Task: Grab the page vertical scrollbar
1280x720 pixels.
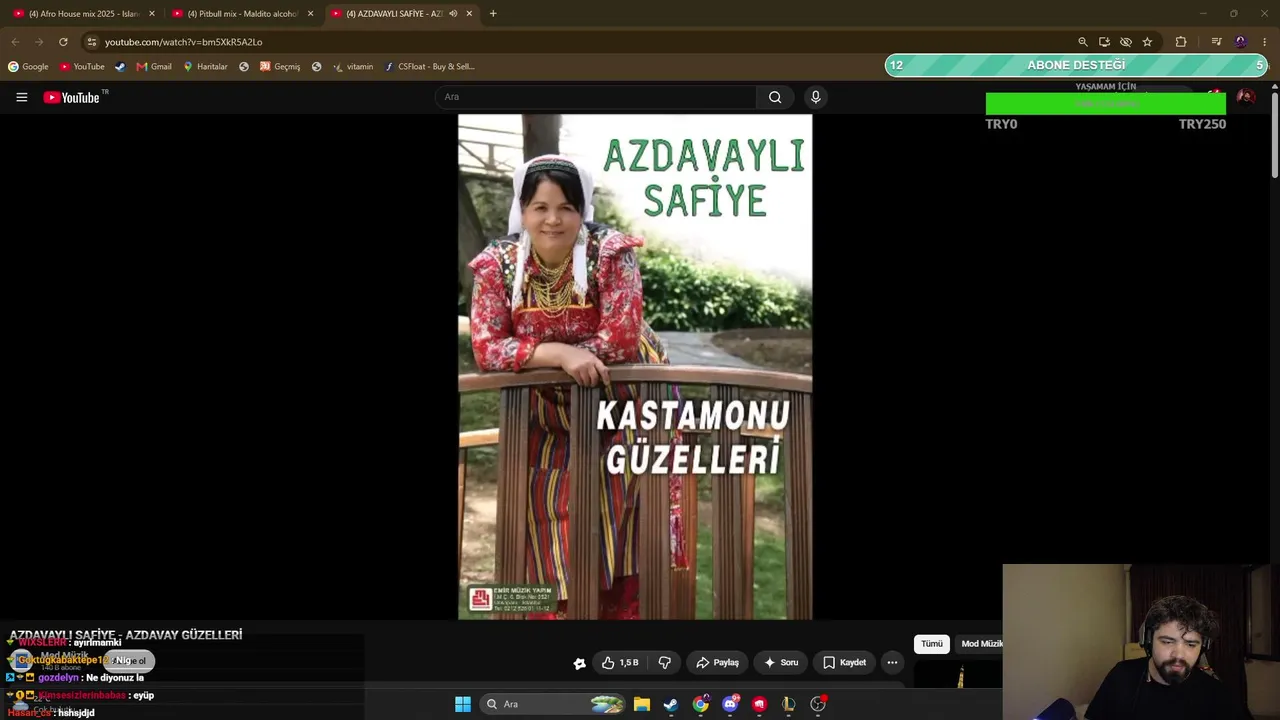Action: click(1275, 135)
